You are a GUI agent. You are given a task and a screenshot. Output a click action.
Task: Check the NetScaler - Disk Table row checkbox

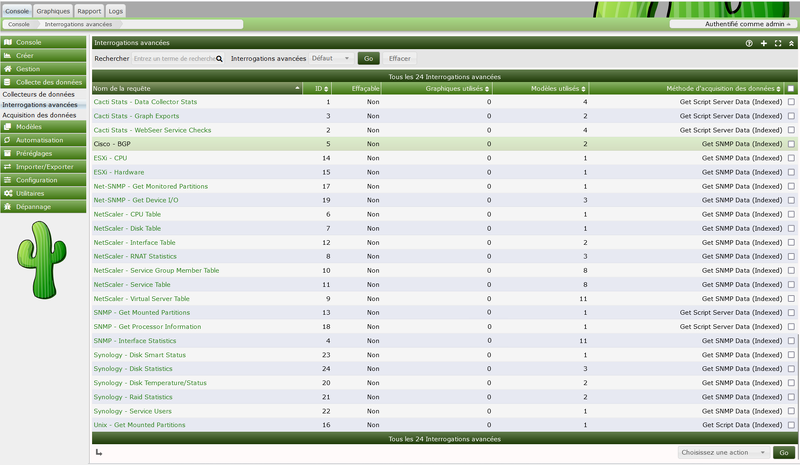click(791, 228)
